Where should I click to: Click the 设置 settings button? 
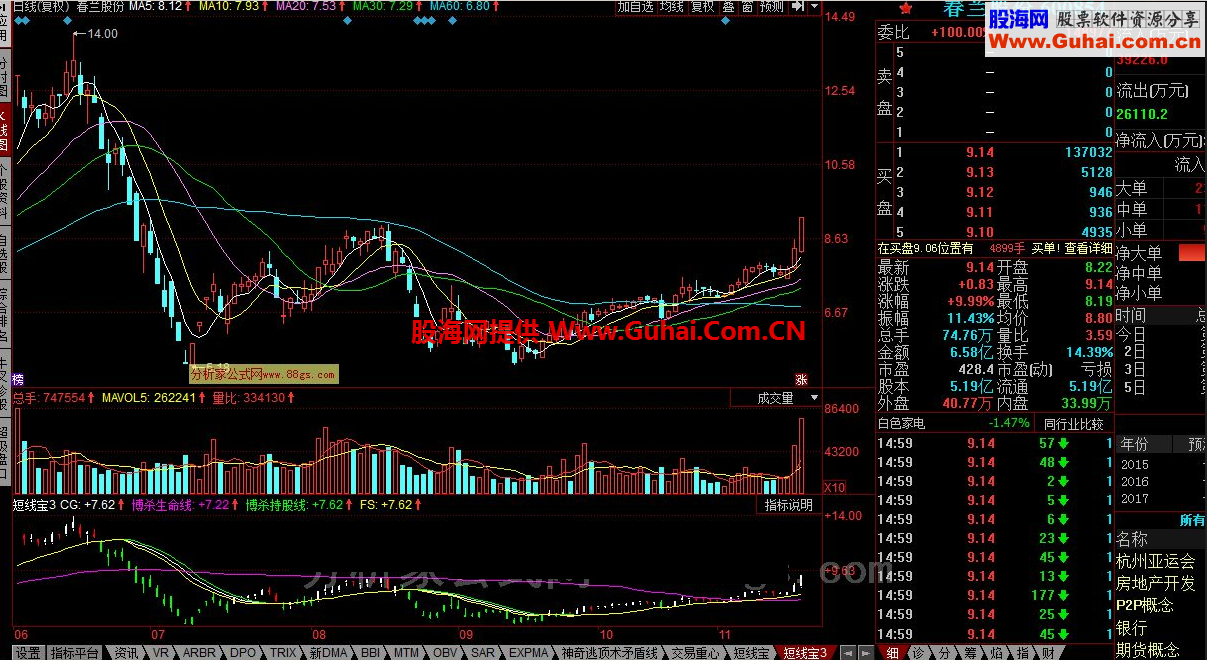pos(27,653)
